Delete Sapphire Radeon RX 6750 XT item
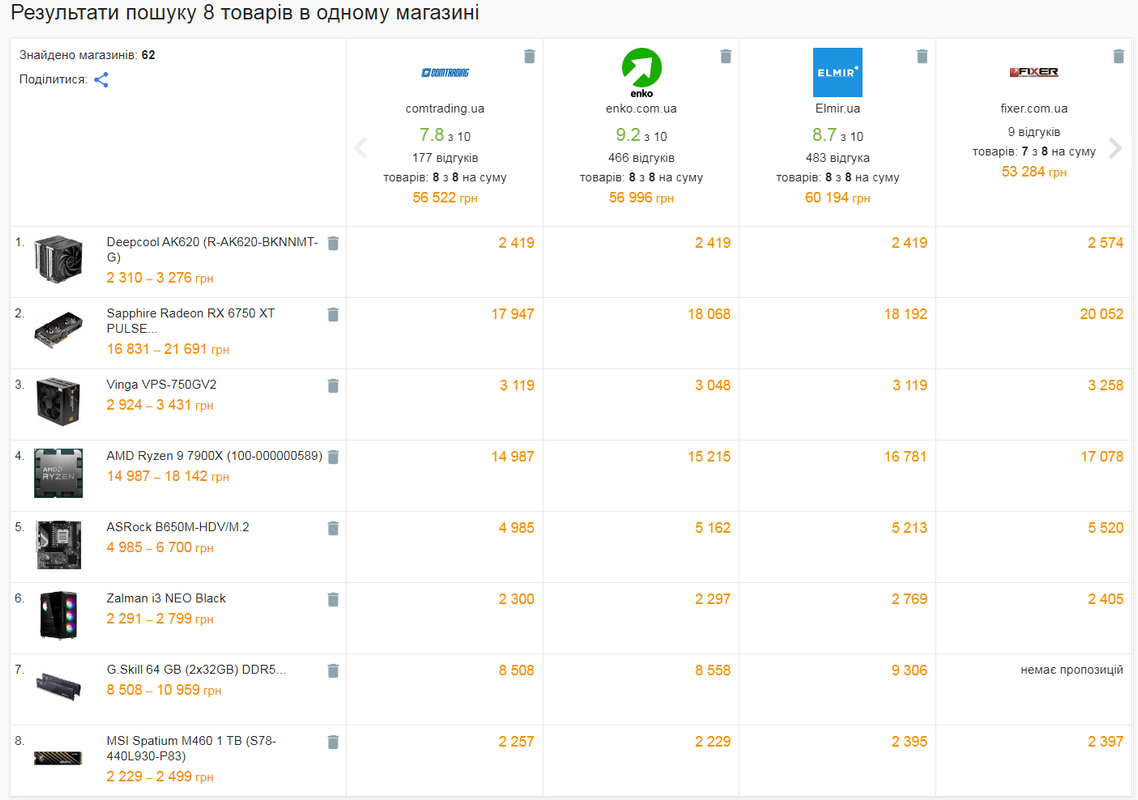Screen dimensions: 1138x800 coord(333,314)
